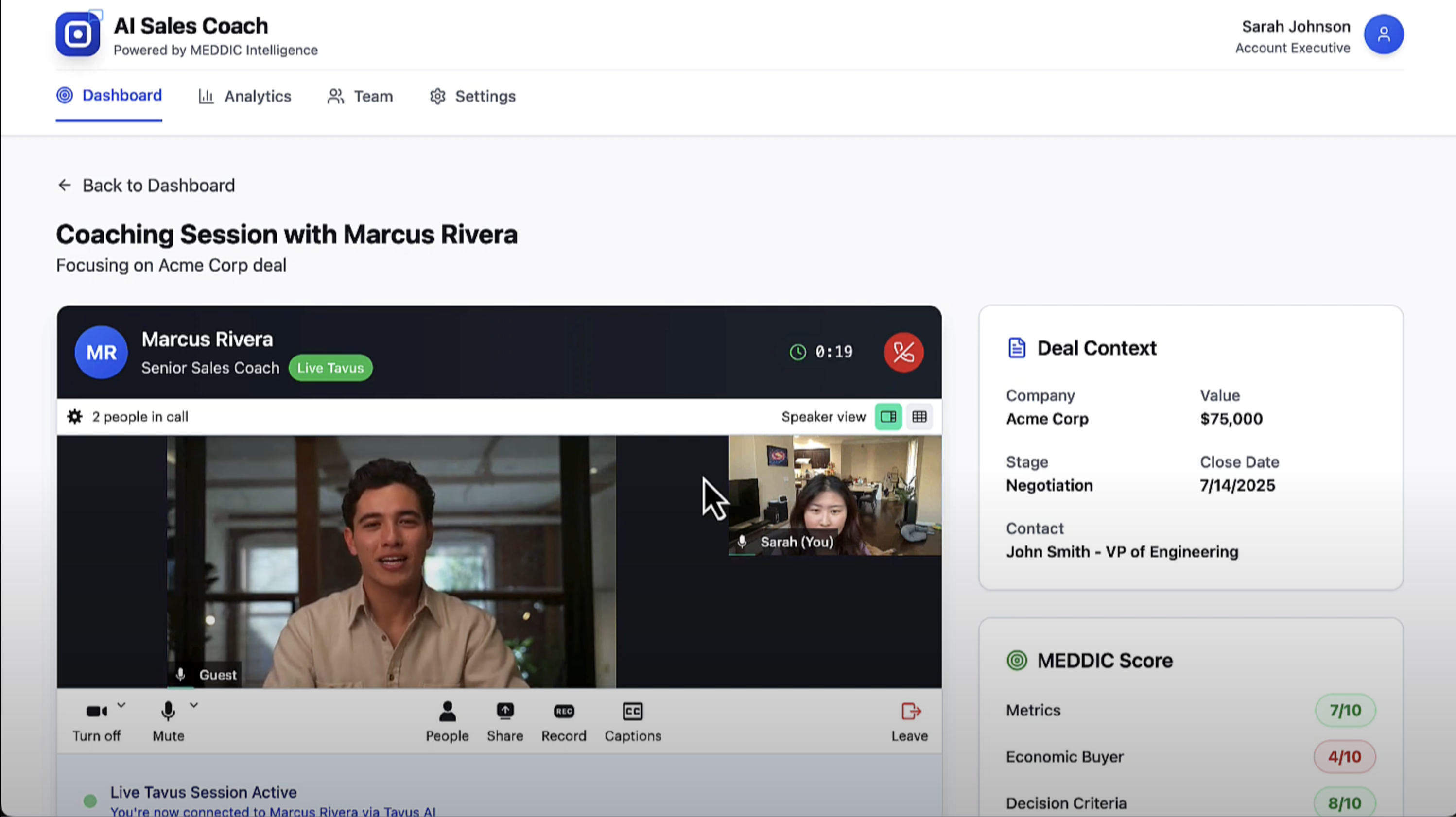The height and width of the screenshot is (817, 1456).
Task: Open Sarah Johnson's profile avatar
Action: (x=1383, y=34)
